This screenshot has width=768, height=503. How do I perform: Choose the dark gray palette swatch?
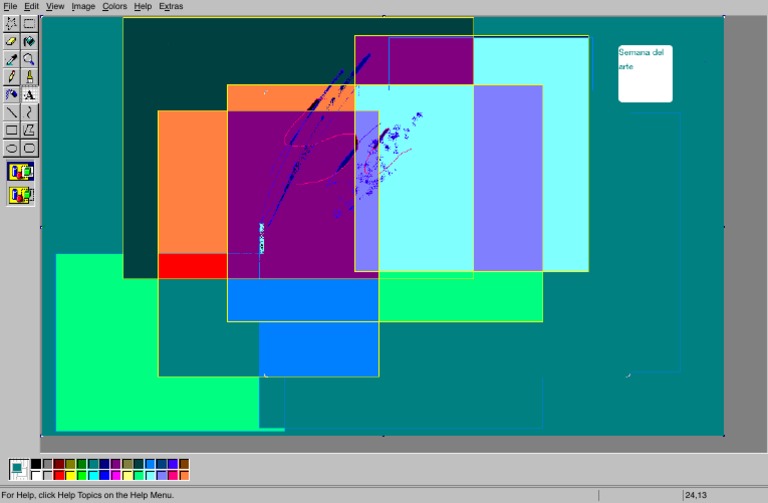coord(47,464)
